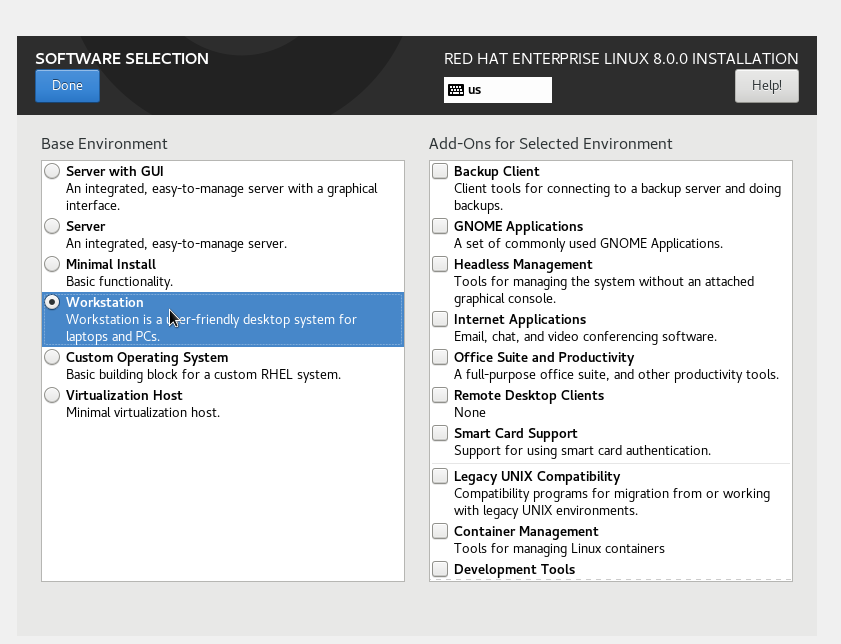Screen dimensions: 841x644
Task: Check the Development Tools add-on
Action: pyautogui.click(x=440, y=570)
